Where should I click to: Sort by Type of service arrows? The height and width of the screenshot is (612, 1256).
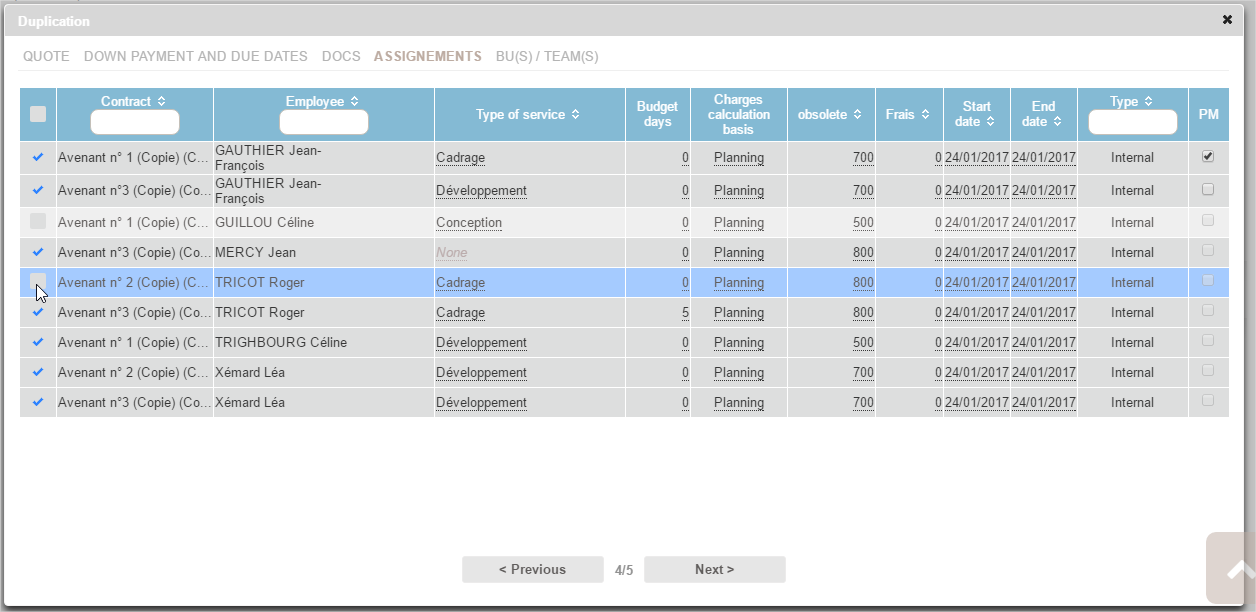575,115
